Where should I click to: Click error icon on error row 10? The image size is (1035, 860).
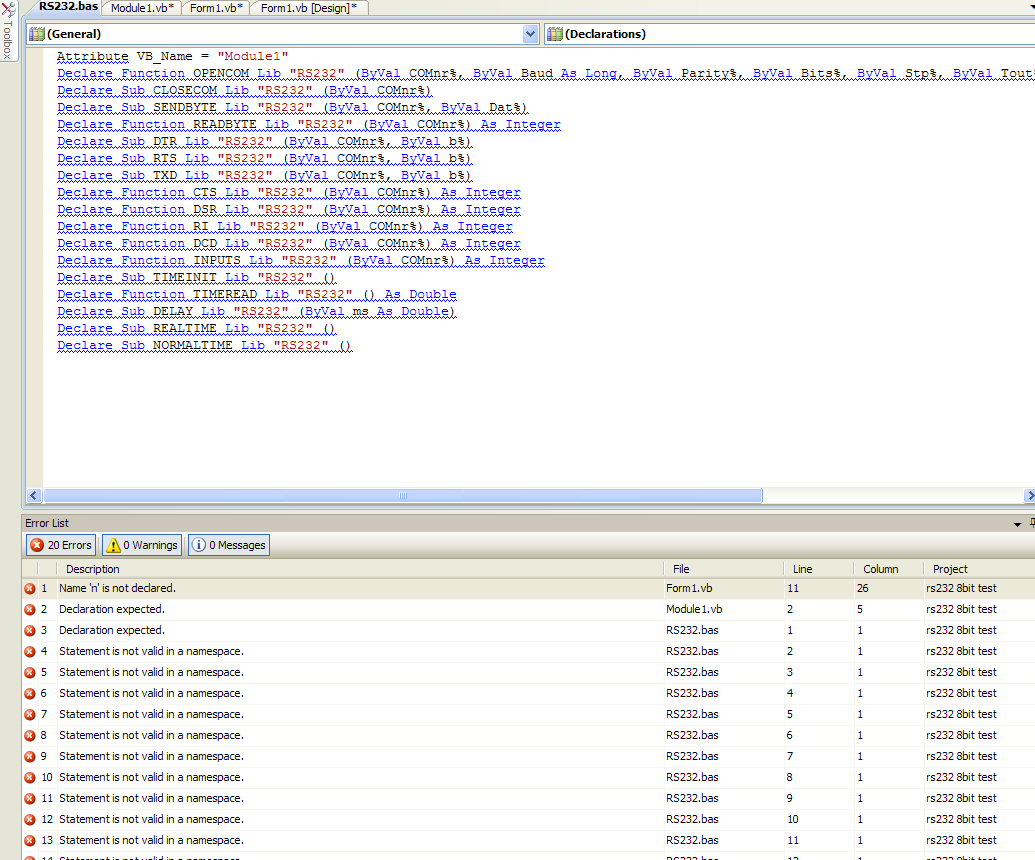30,778
